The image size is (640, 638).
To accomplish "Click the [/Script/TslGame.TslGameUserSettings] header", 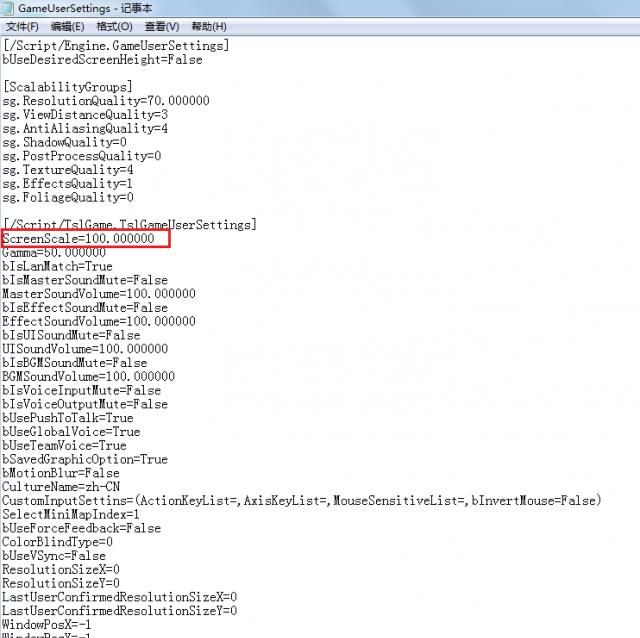I will coord(130,225).
